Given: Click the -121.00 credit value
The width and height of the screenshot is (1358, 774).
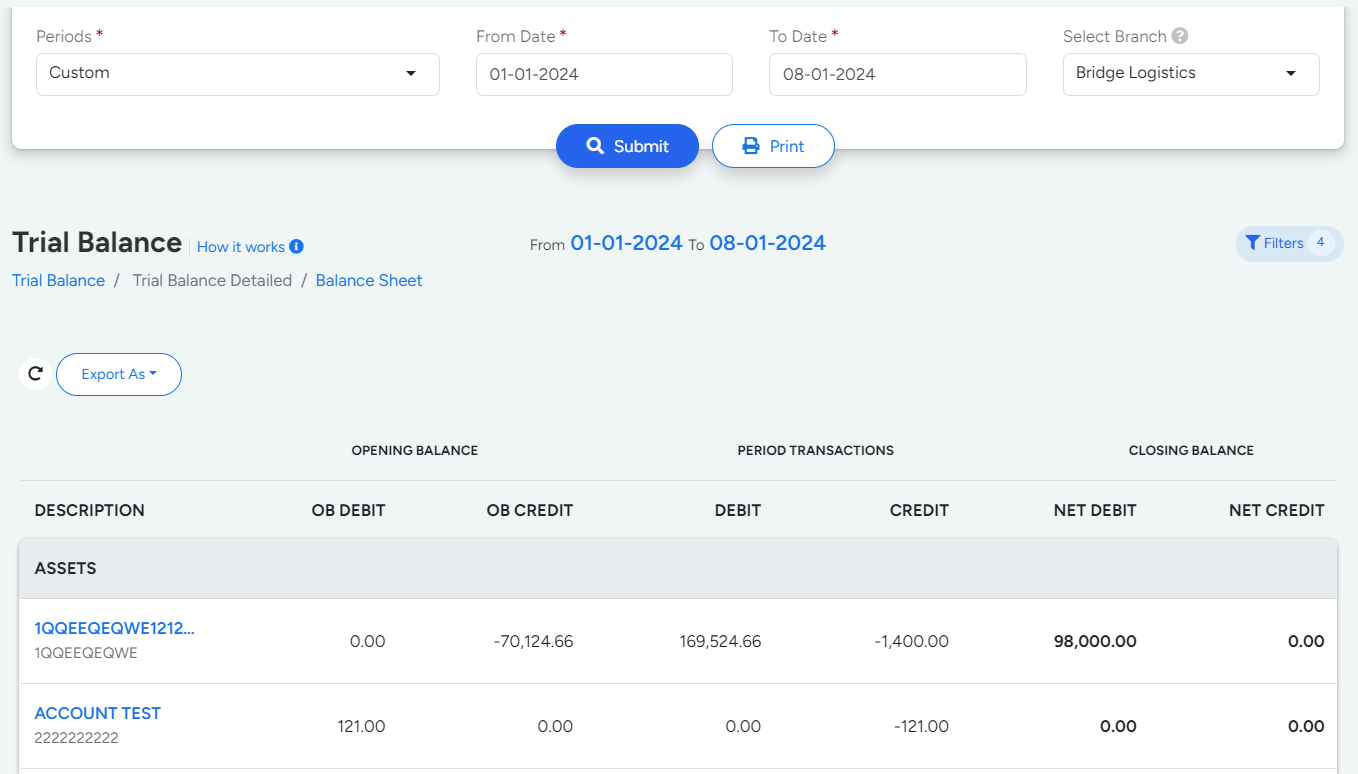Looking at the screenshot, I should [921, 726].
